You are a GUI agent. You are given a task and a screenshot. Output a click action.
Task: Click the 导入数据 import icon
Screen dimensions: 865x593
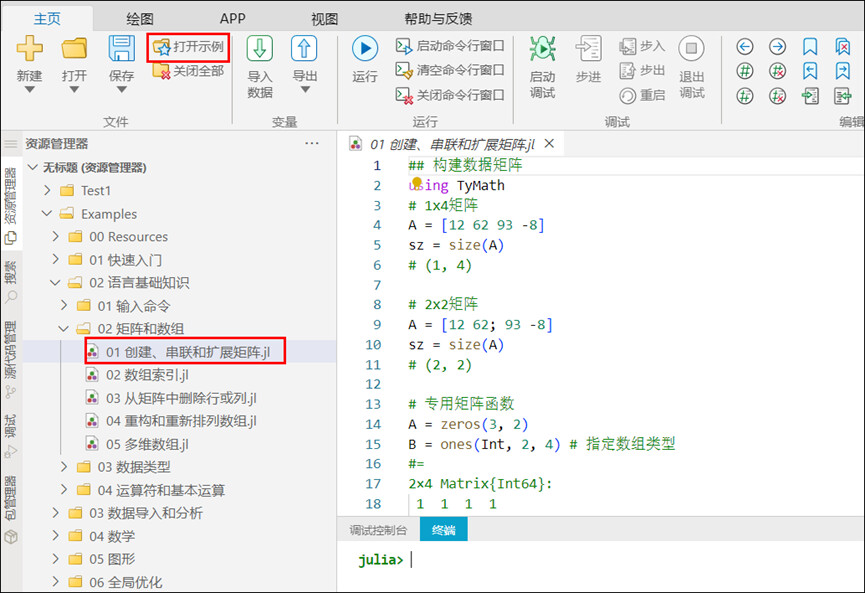point(259,48)
